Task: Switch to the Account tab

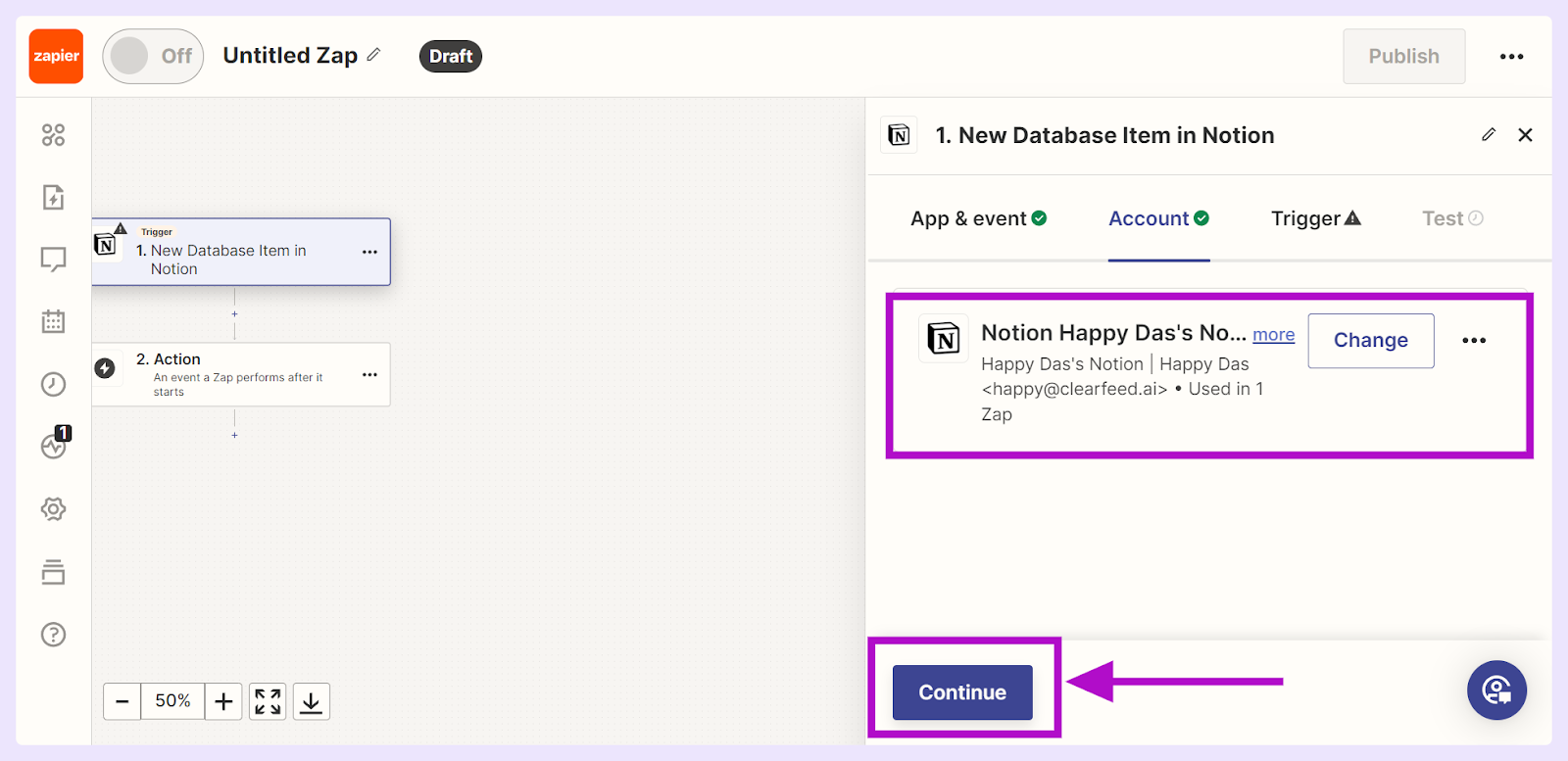Action: coord(1158,218)
